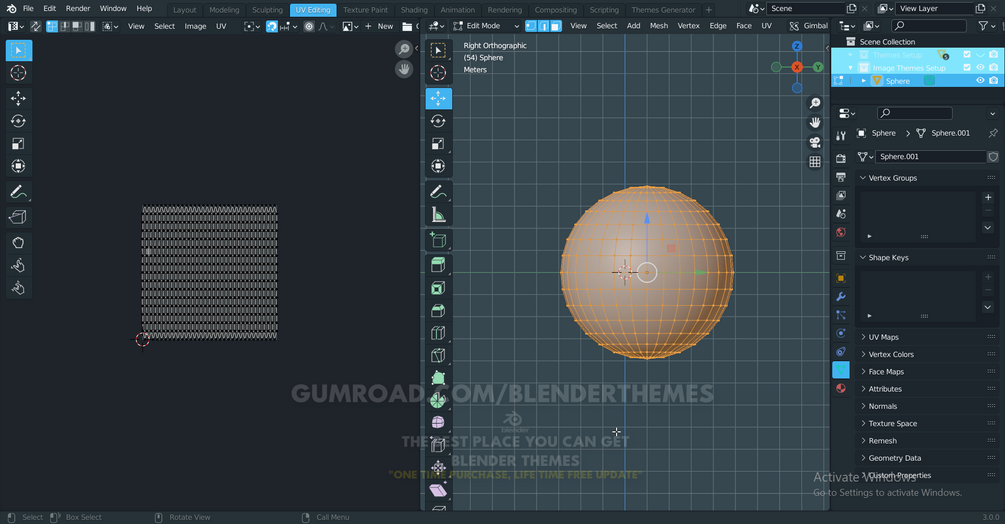Image resolution: width=1005 pixels, height=524 pixels.
Task: Open the Themes Generator workspace tab
Action: click(663, 10)
